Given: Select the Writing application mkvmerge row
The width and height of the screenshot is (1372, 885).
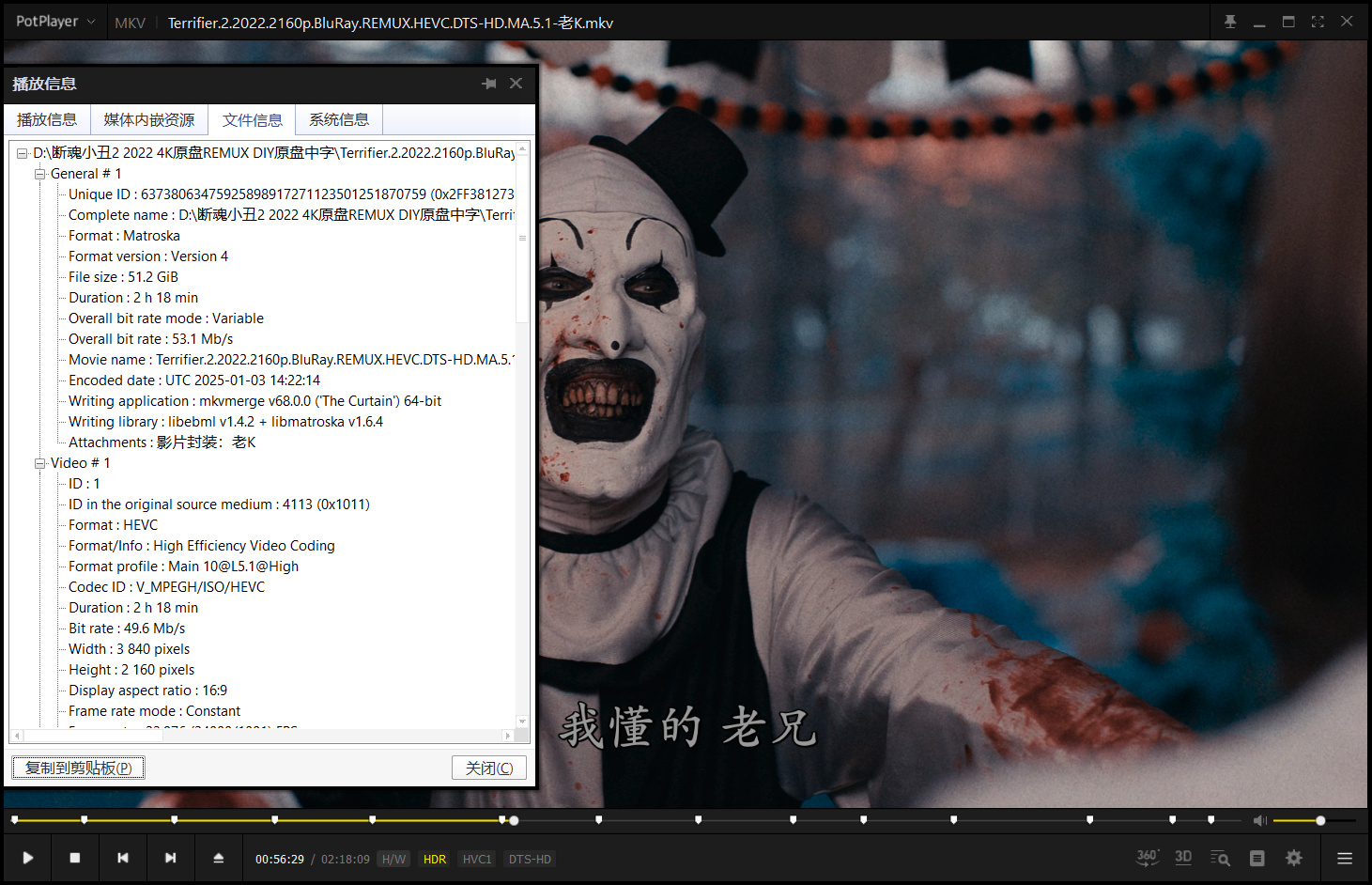Looking at the screenshot, I should 254,401.
